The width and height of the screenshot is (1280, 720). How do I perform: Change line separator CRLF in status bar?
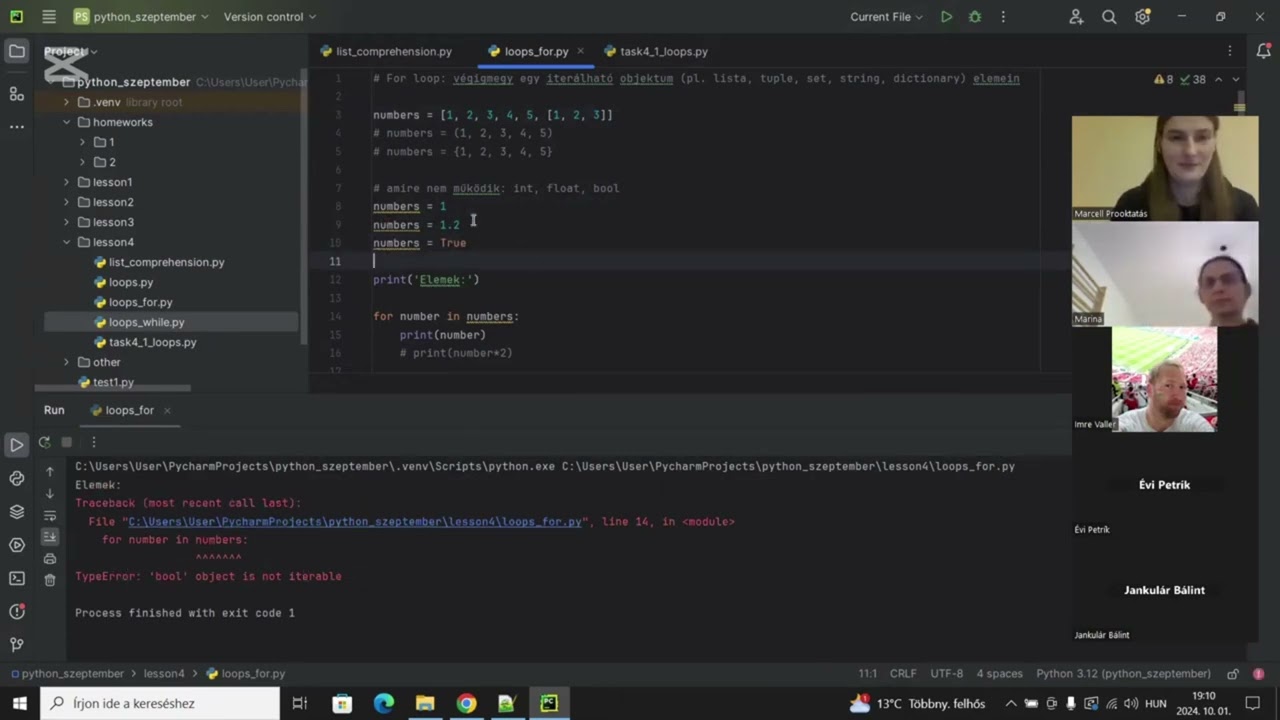click(903, 674)
